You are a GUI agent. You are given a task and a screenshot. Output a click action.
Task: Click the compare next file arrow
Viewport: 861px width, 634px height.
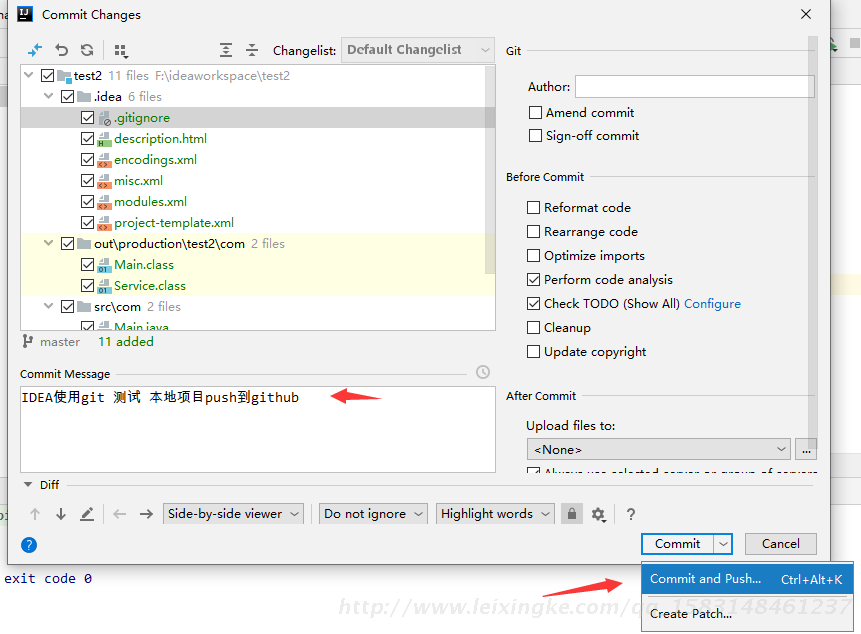(146, 514)
